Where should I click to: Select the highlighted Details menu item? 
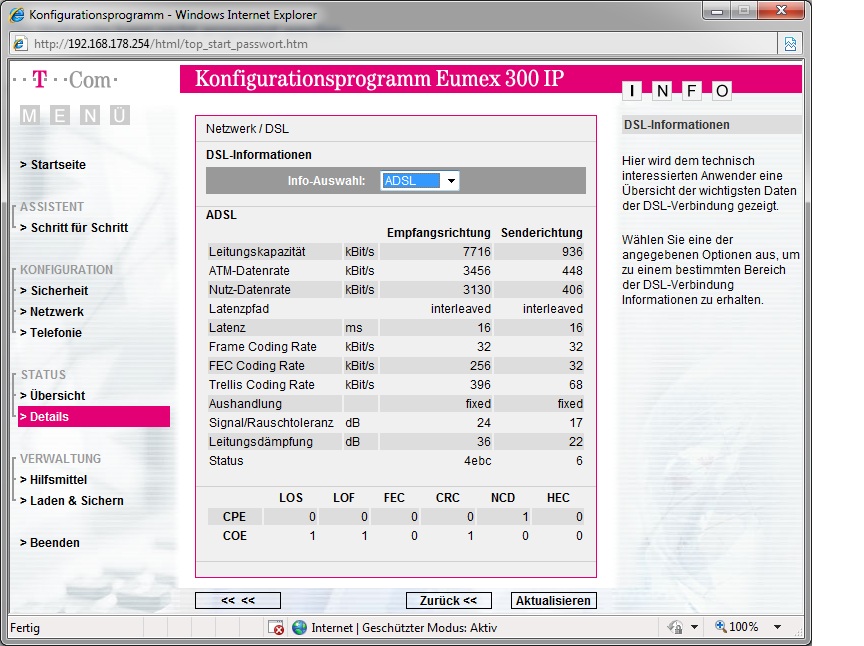(94, 417)
